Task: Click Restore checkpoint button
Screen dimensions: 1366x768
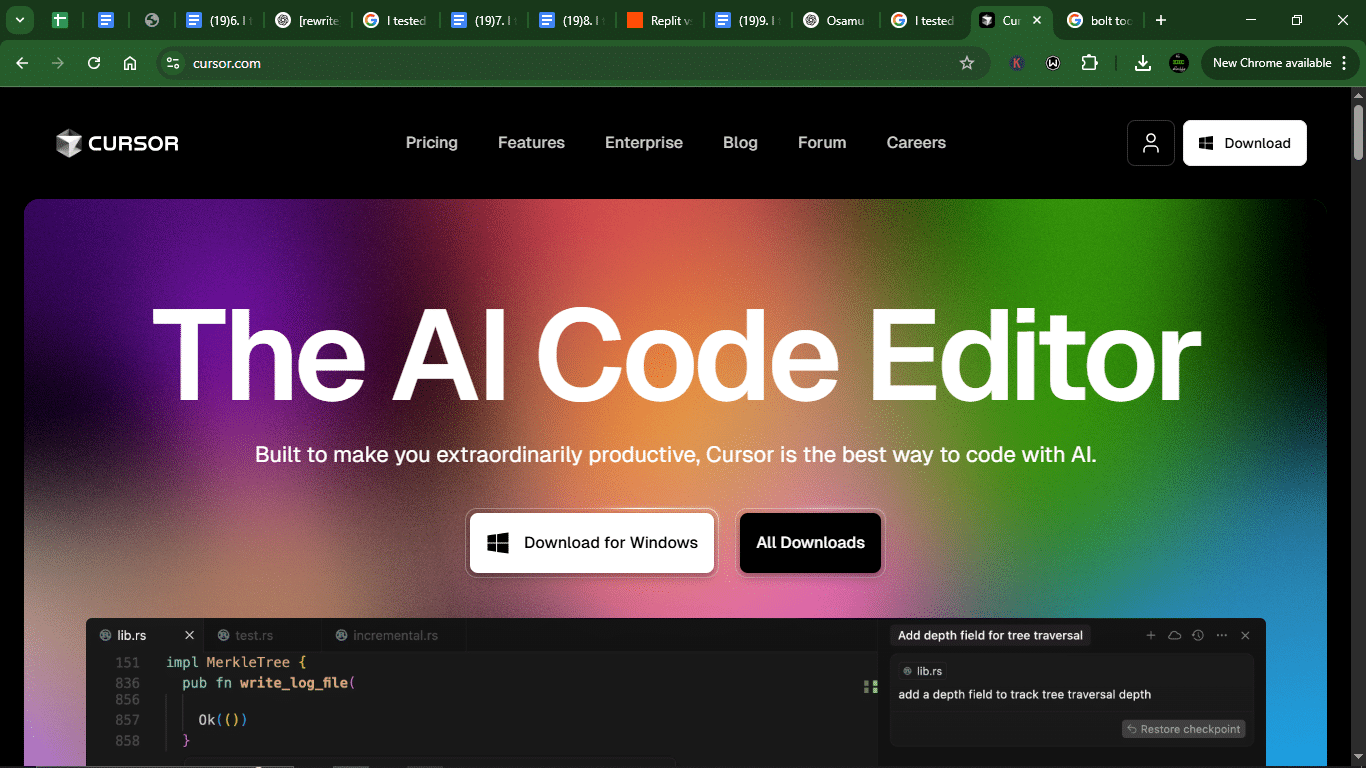Action: (1184, 729)
